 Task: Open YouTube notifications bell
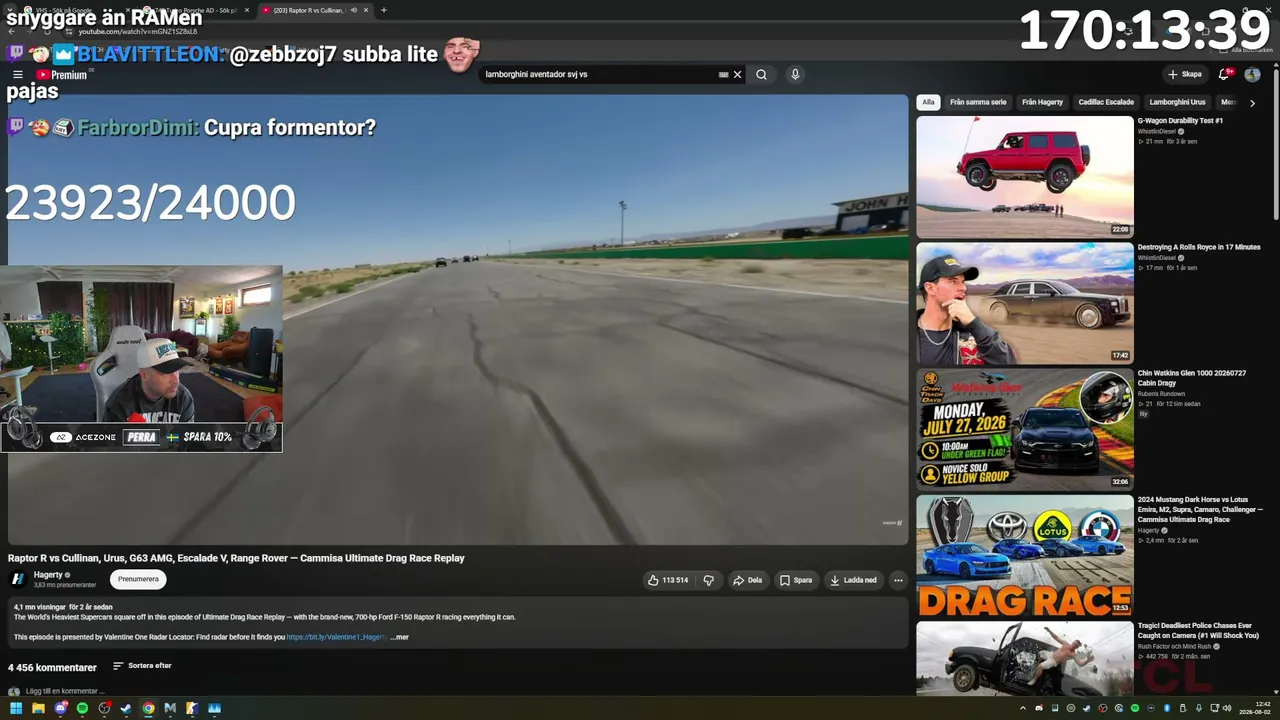(x=1224, y=75)
